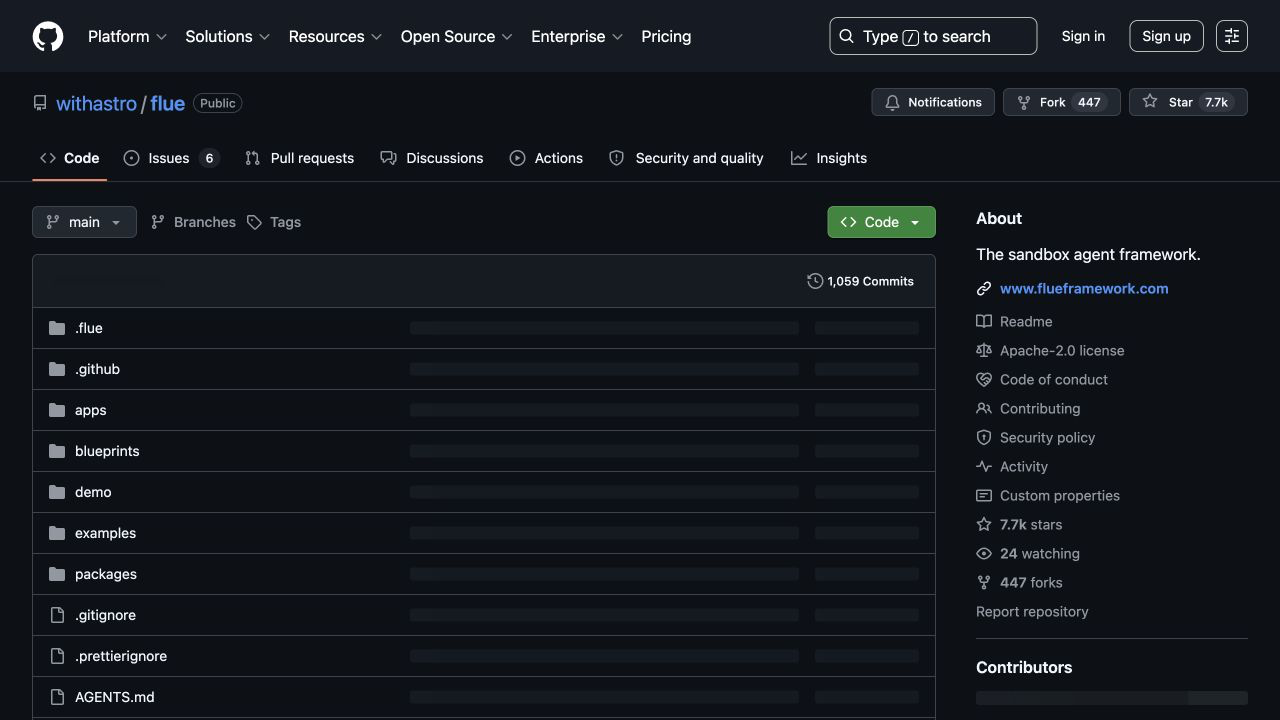This screenshot has height=720, width=1280.
Task: Click folder icon next to demo
Action: click(57, 492)
